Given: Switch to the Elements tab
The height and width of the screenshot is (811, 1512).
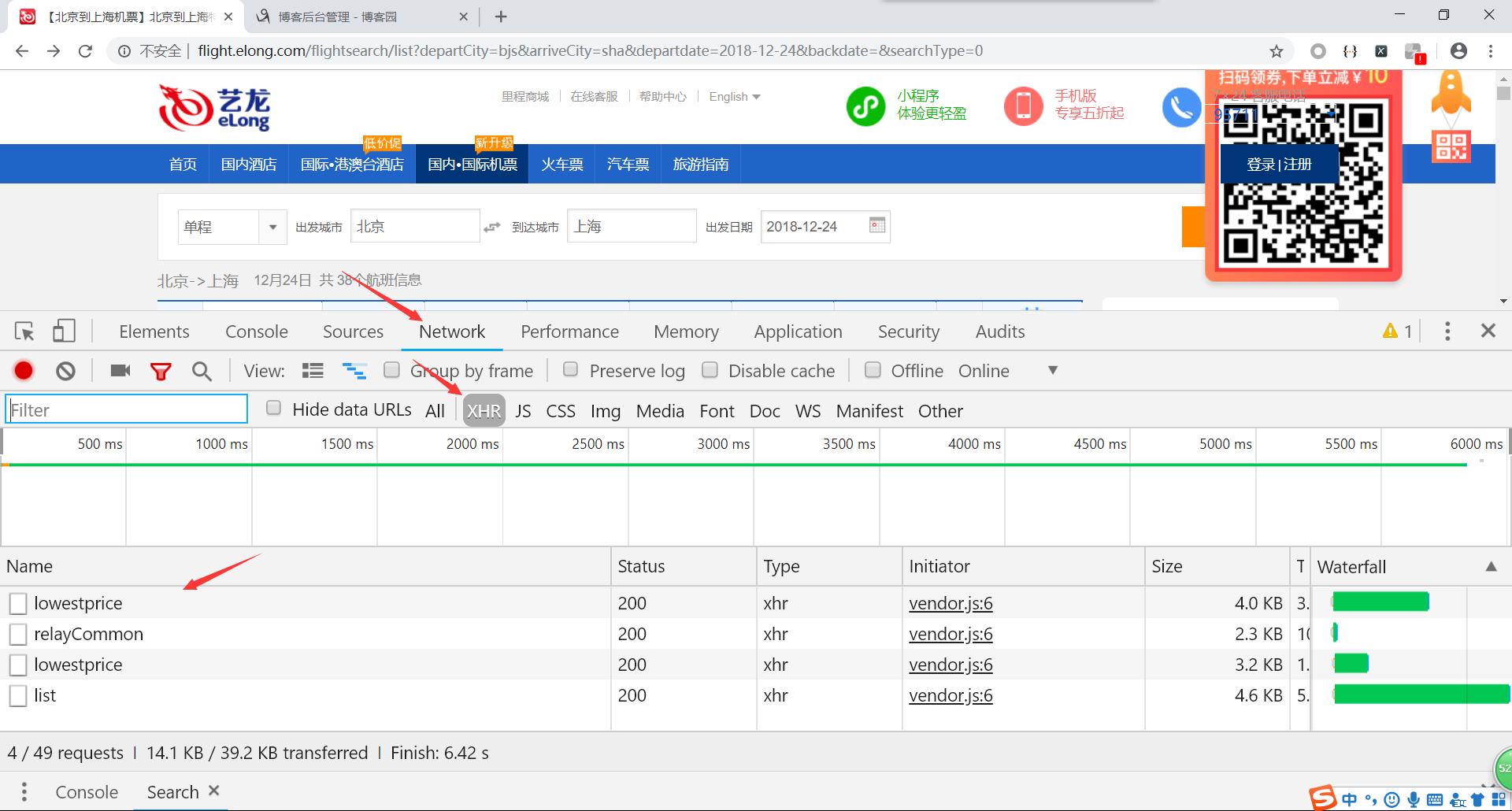Looking at the screenshot, I should pyautogui.click(x=154, y=331).
